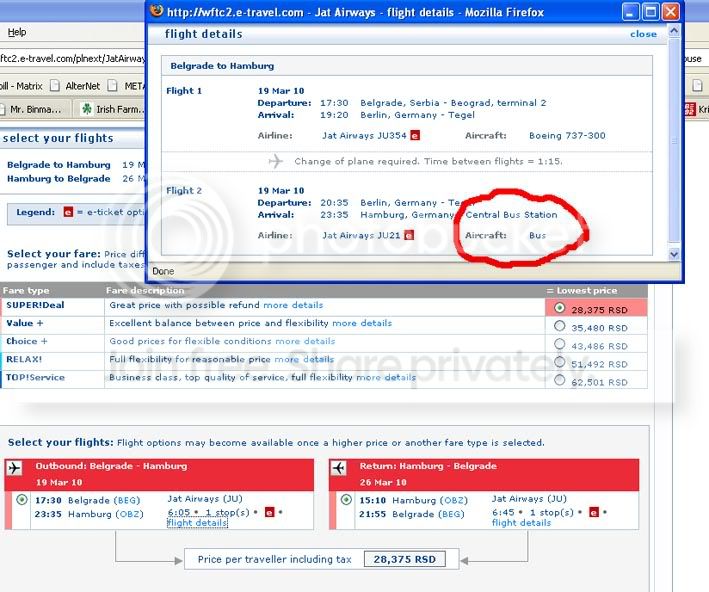Click the Firefox logo in popup title bar
The height and width of the screenshot is (592, 709).
(x=155, y=12)
